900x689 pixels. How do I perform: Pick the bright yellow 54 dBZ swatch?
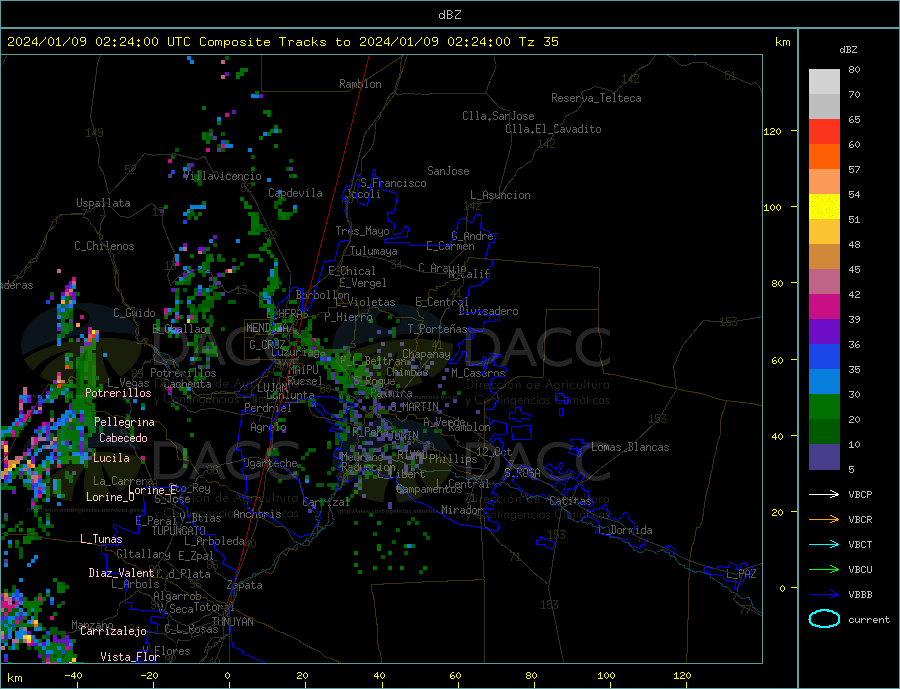point(824,206)
